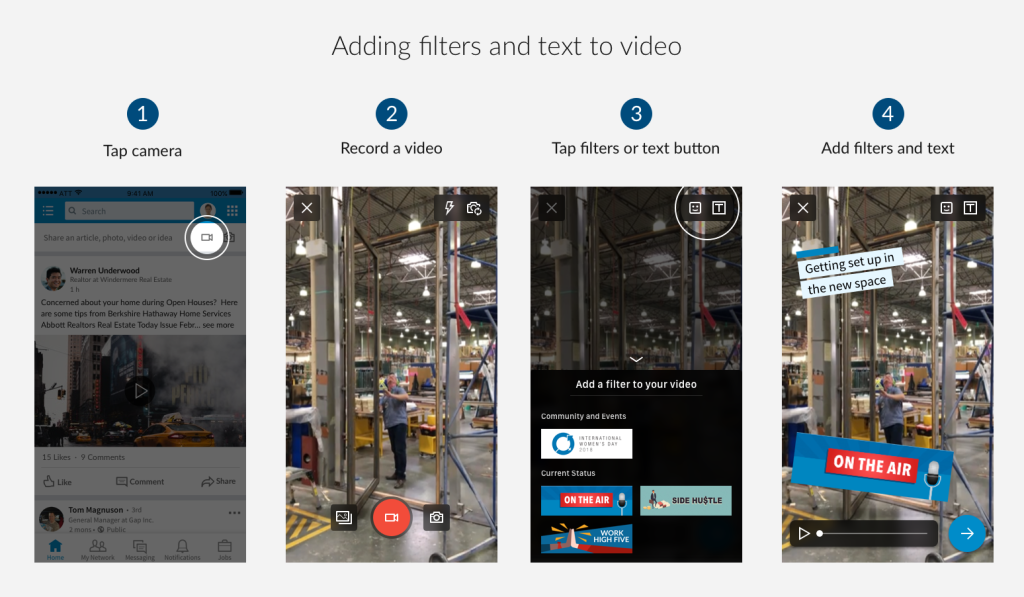1024x597 pixels.
Task: Toggle the camera flash icon
Action: [x=449, y=208]
